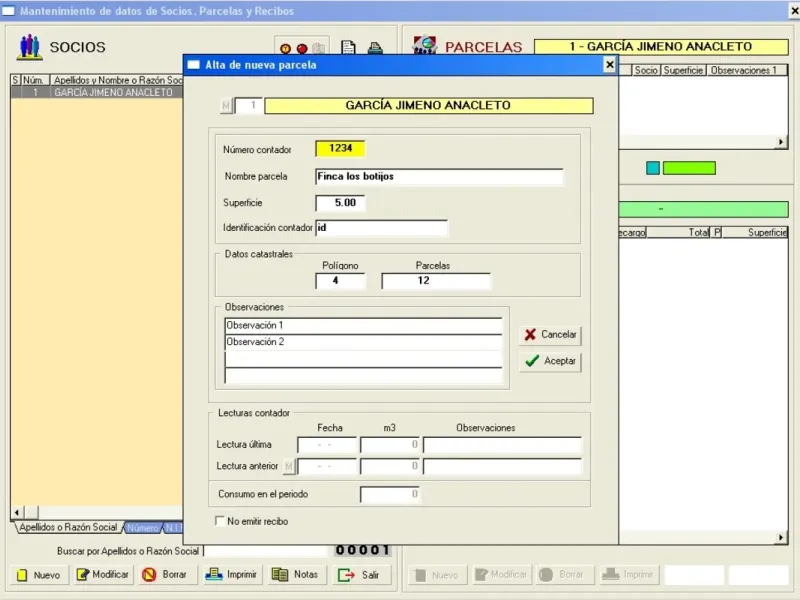This screenshot has height=600, width=800.
Task: Click the Socios list left scroll arrow
Action: coord(17,512)
